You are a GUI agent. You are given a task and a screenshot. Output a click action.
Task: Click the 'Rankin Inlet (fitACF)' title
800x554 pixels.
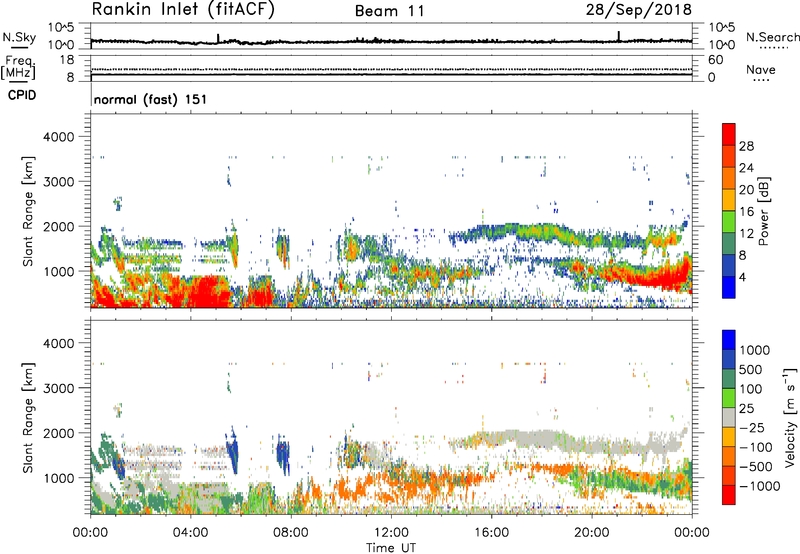183,10
